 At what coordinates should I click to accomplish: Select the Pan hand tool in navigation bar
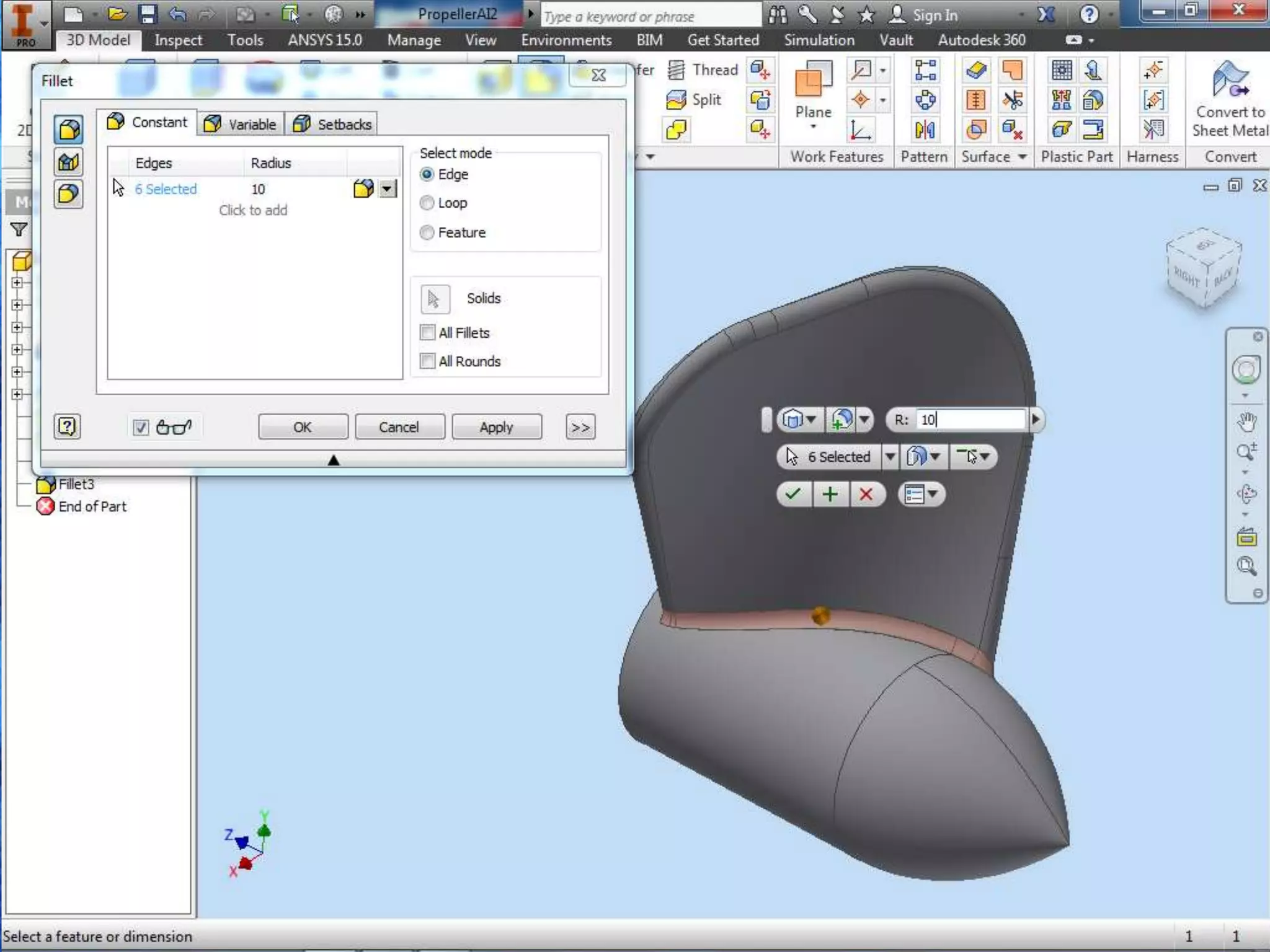tap(1246, 423)
